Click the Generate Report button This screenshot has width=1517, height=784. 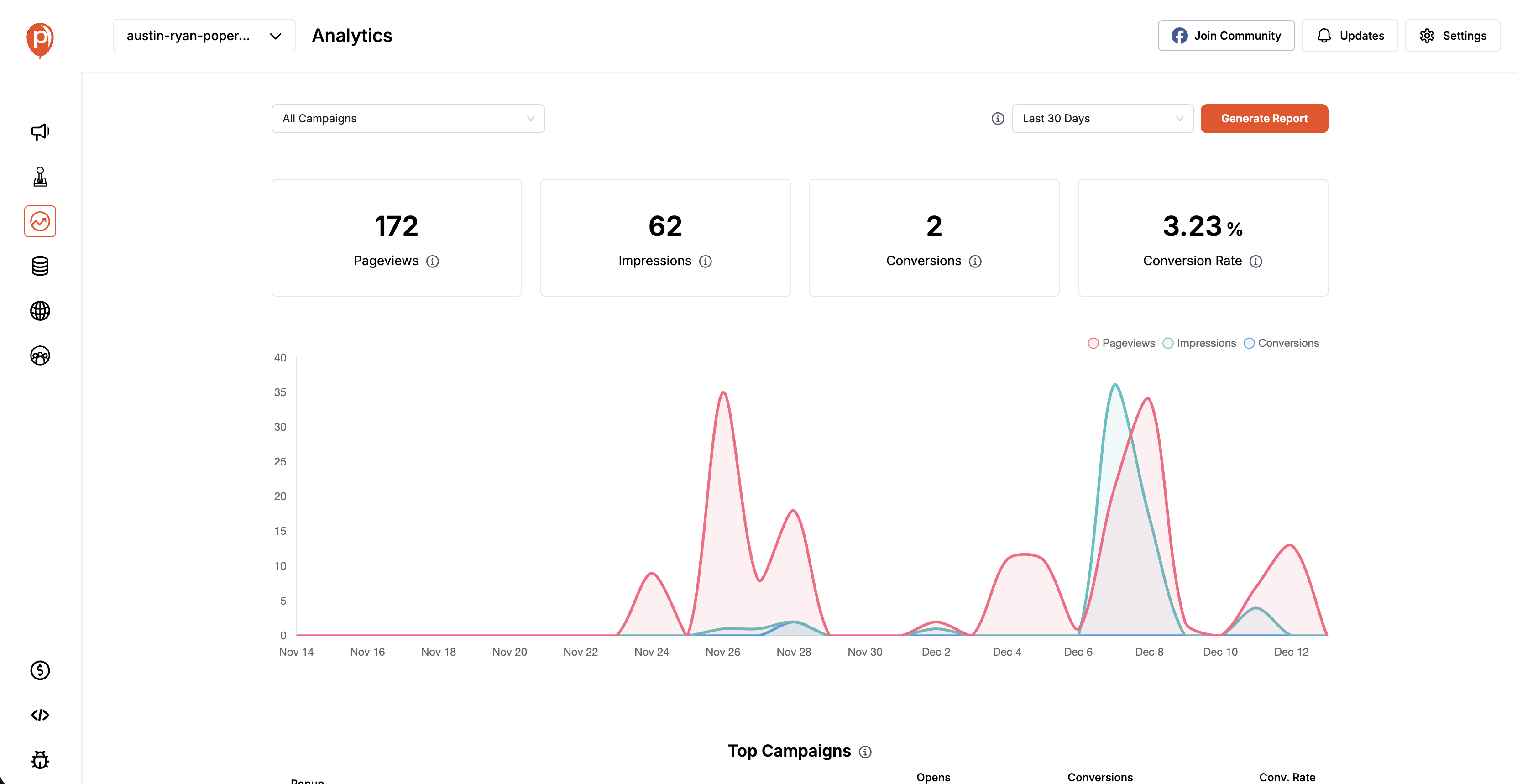tap(1264, 118)
